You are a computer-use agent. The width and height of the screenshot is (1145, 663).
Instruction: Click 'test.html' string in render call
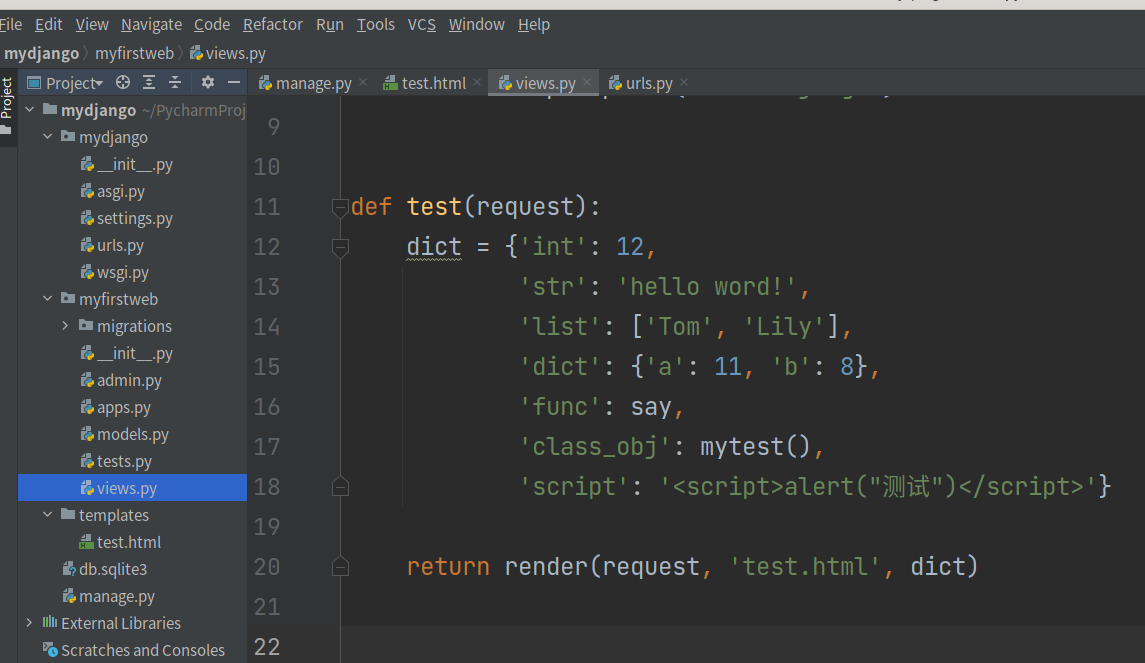click(805, 567)
